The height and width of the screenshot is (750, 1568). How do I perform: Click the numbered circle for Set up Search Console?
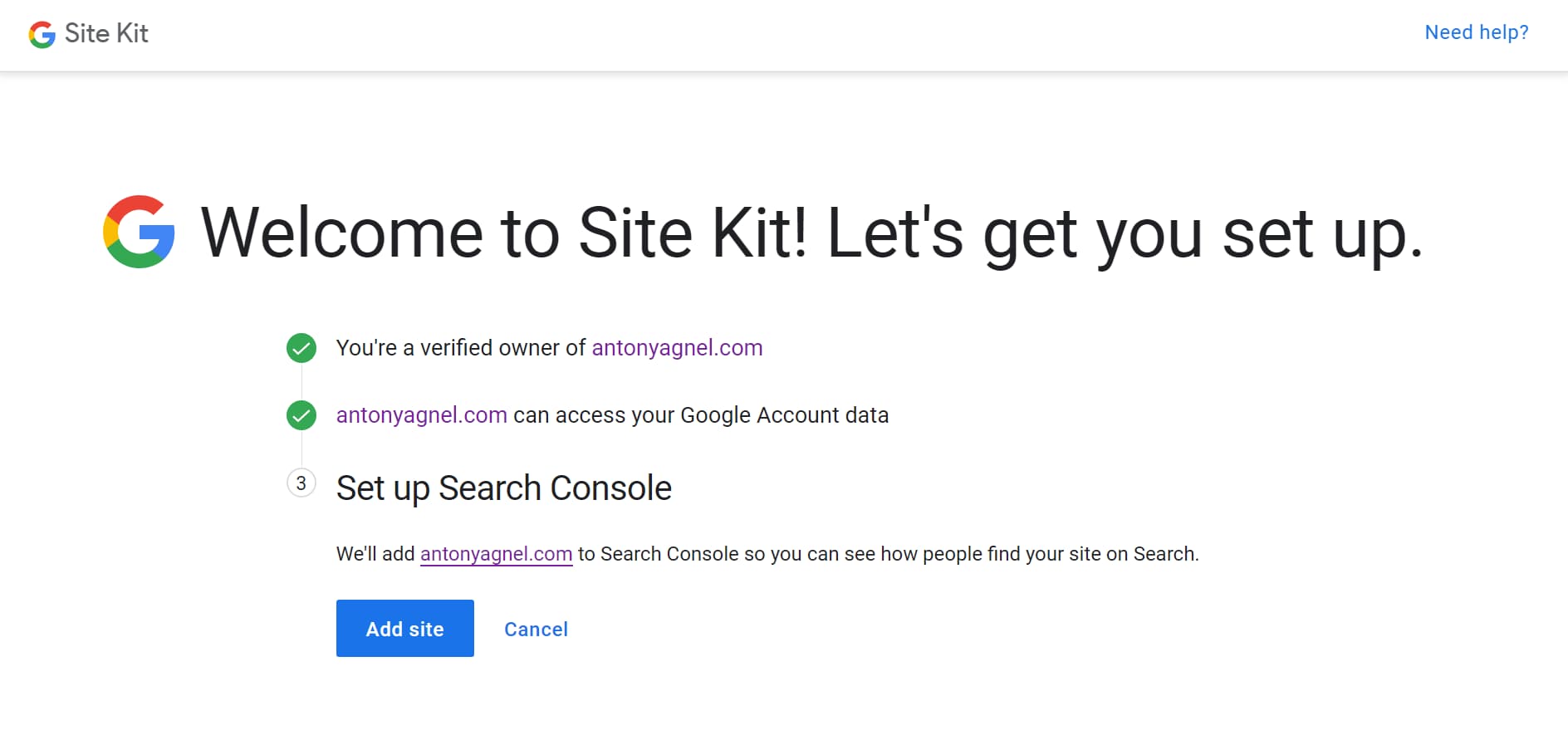(x=301, y=483)
